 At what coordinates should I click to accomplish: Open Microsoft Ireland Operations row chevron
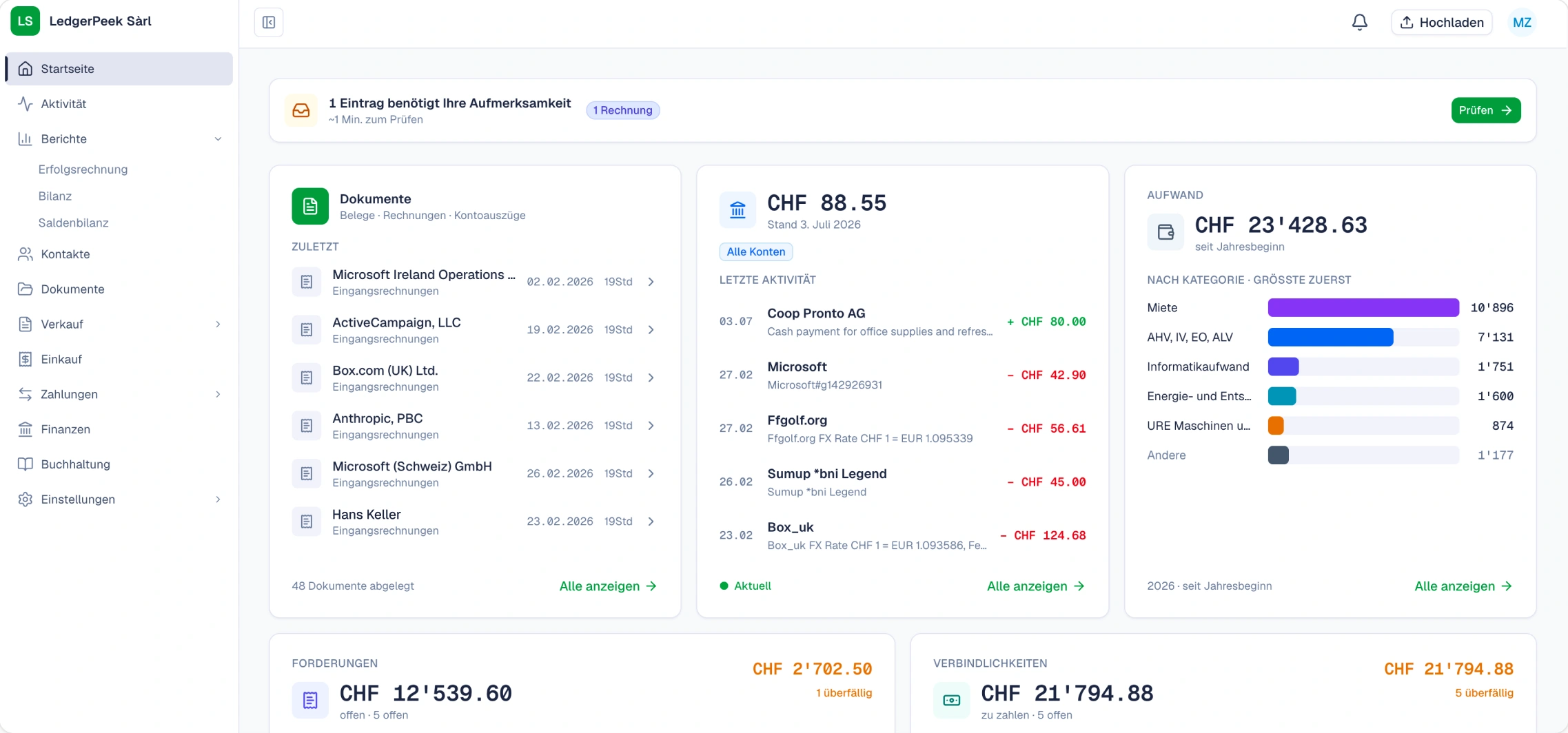(651, 282)
